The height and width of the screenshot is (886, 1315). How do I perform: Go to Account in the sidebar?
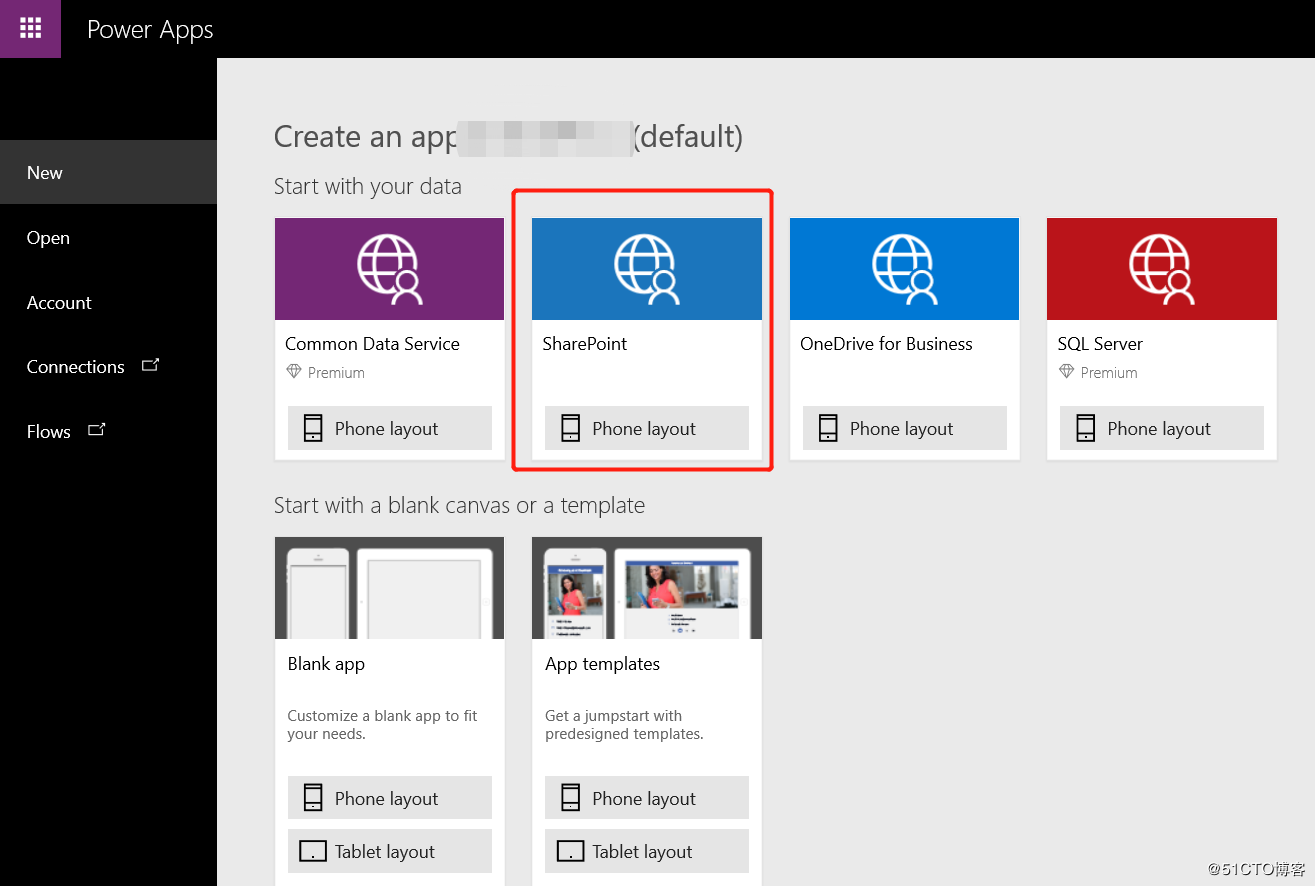coord(108,302)
